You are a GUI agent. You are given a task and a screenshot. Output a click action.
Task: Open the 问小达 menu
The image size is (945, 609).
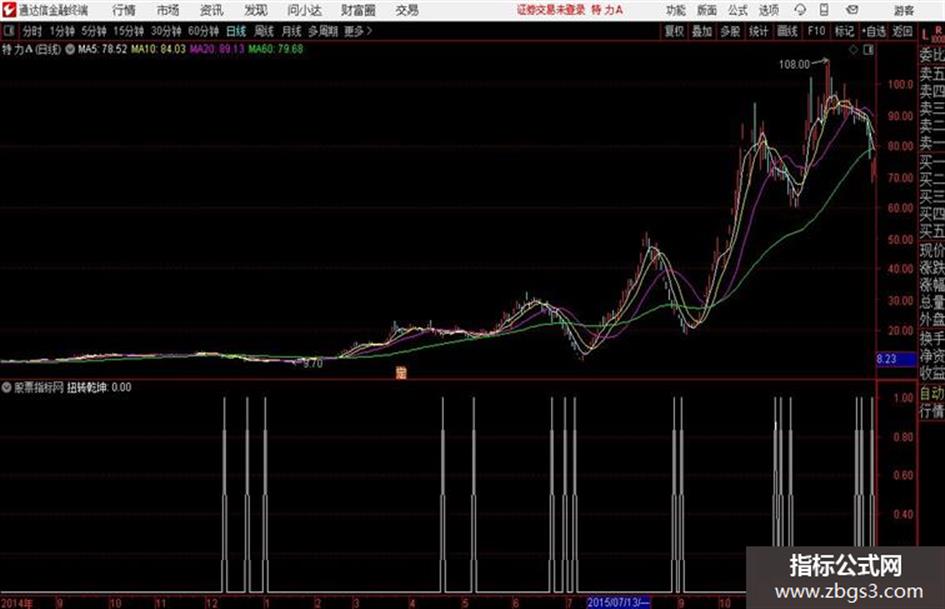[x=304, y=10]
